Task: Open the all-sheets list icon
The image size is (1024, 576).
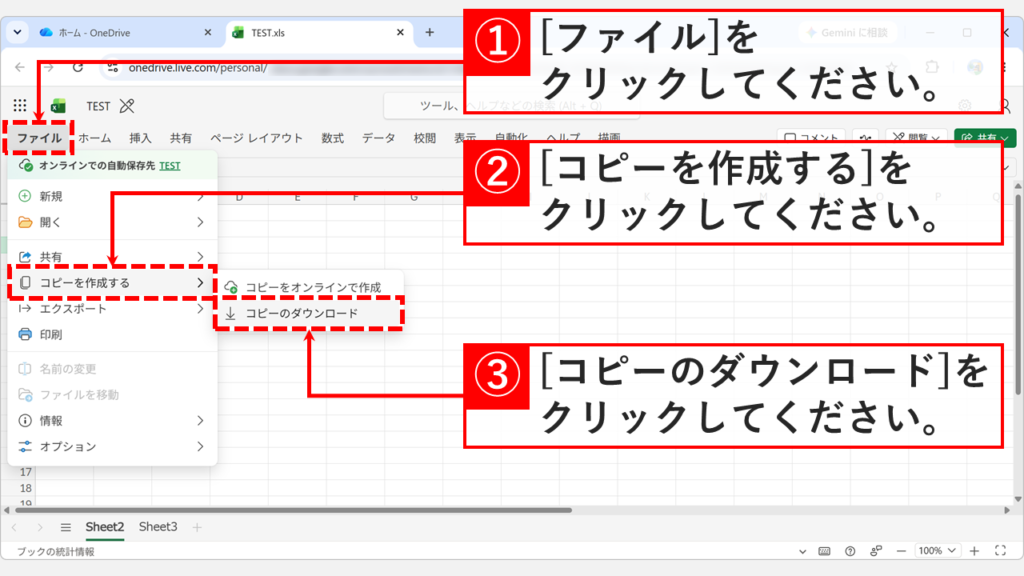Action: coord(65,527)
